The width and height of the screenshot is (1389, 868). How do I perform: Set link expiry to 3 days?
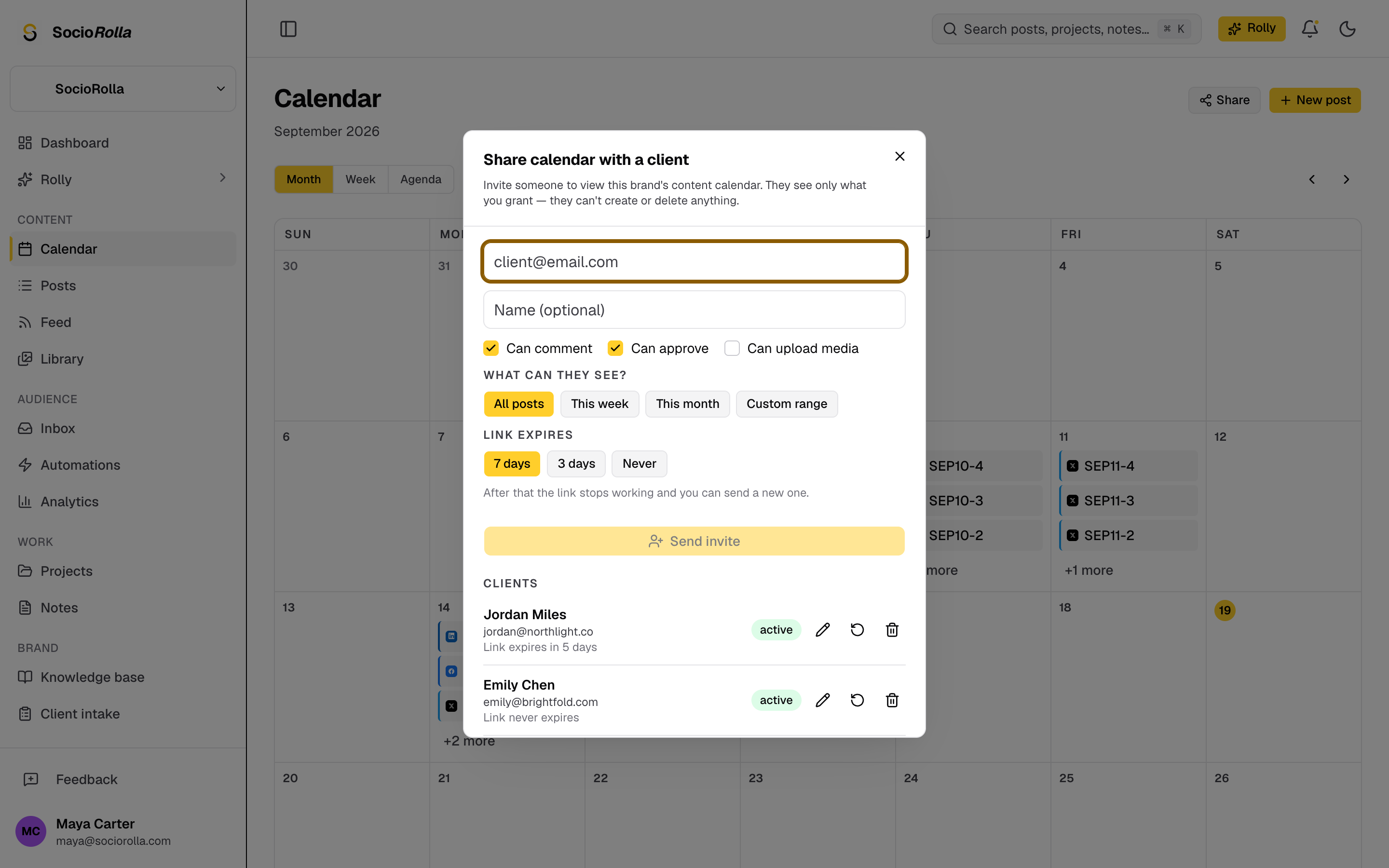tap(576, 464)
